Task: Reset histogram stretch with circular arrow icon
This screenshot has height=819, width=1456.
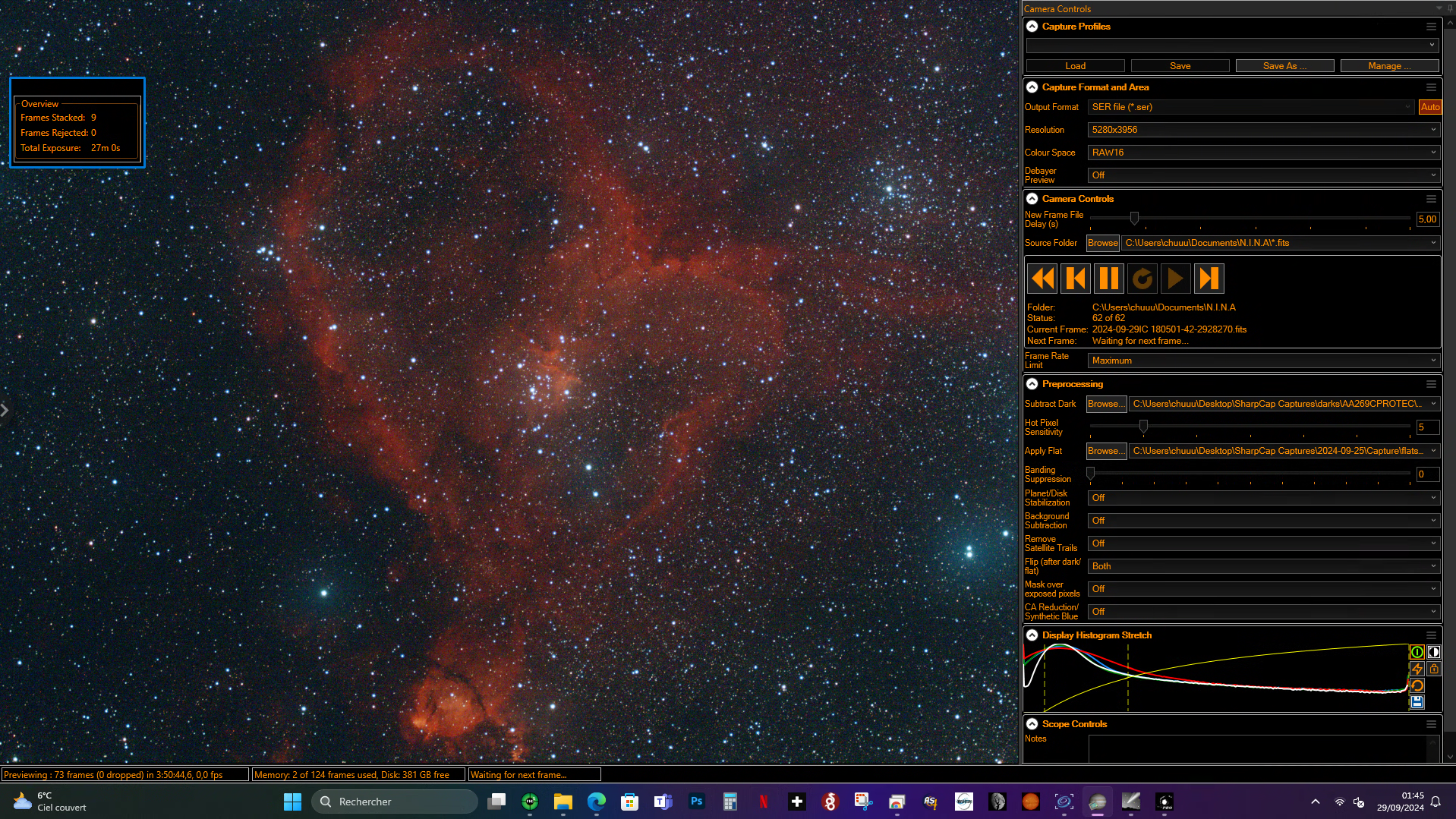Action: (x=1417, y=685)
